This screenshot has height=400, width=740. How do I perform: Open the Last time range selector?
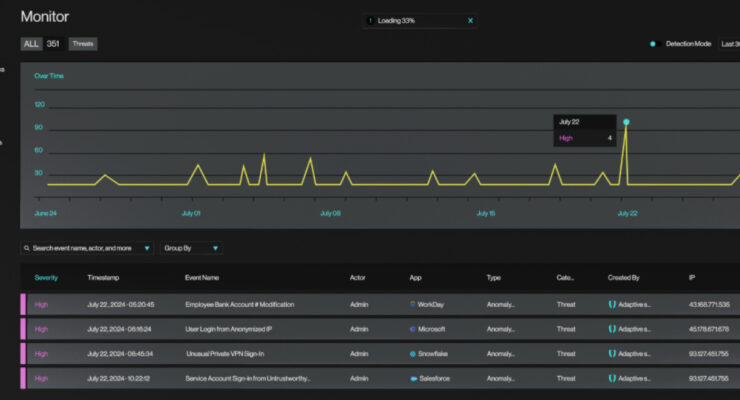pyautogui.click(x=730, y=44)
